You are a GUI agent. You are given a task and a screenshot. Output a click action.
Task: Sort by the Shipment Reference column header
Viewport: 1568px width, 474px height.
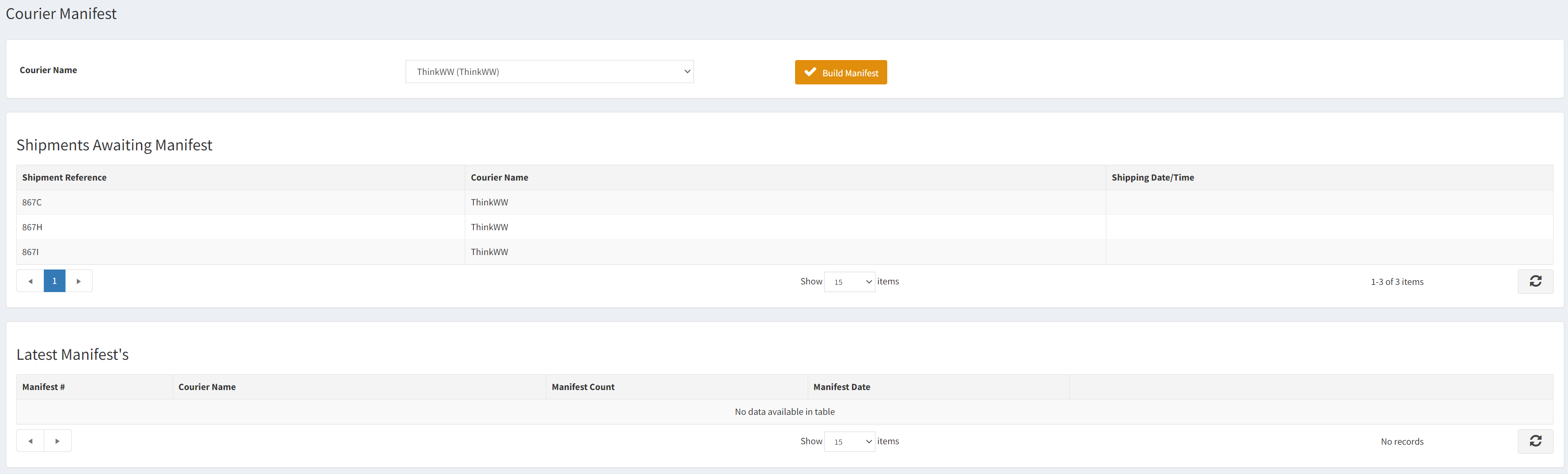64,177
